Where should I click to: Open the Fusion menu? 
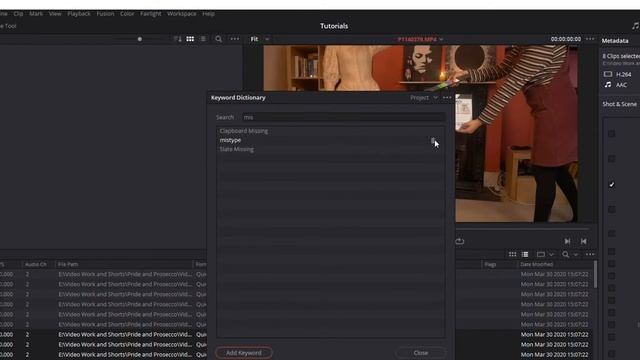105,13
